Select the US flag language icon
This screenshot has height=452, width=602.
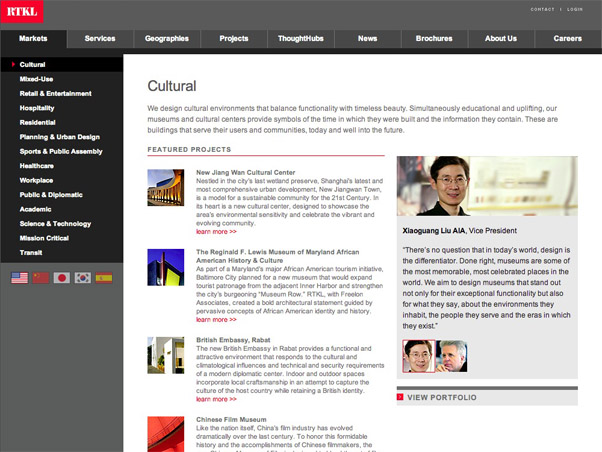(x=20, y=277)
